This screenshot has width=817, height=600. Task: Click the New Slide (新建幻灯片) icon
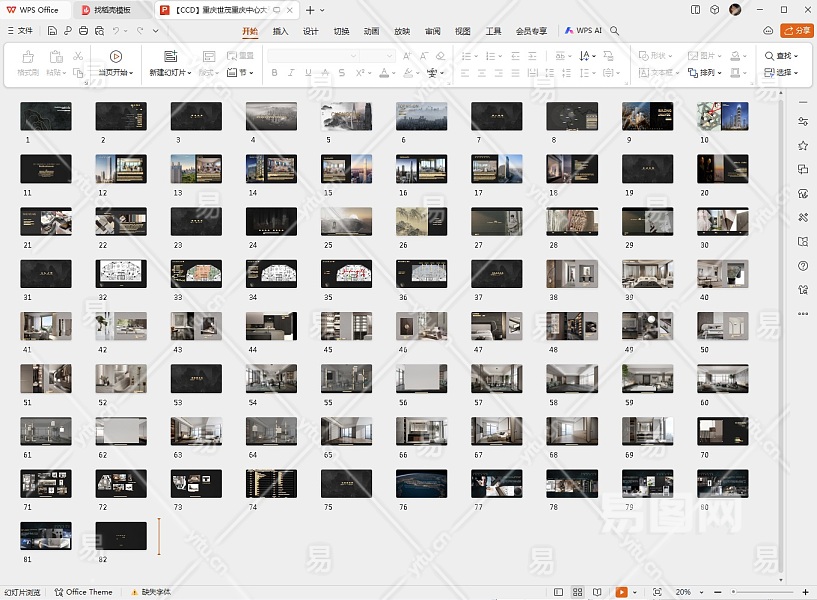pyautogui.click(x=170, y=57)
